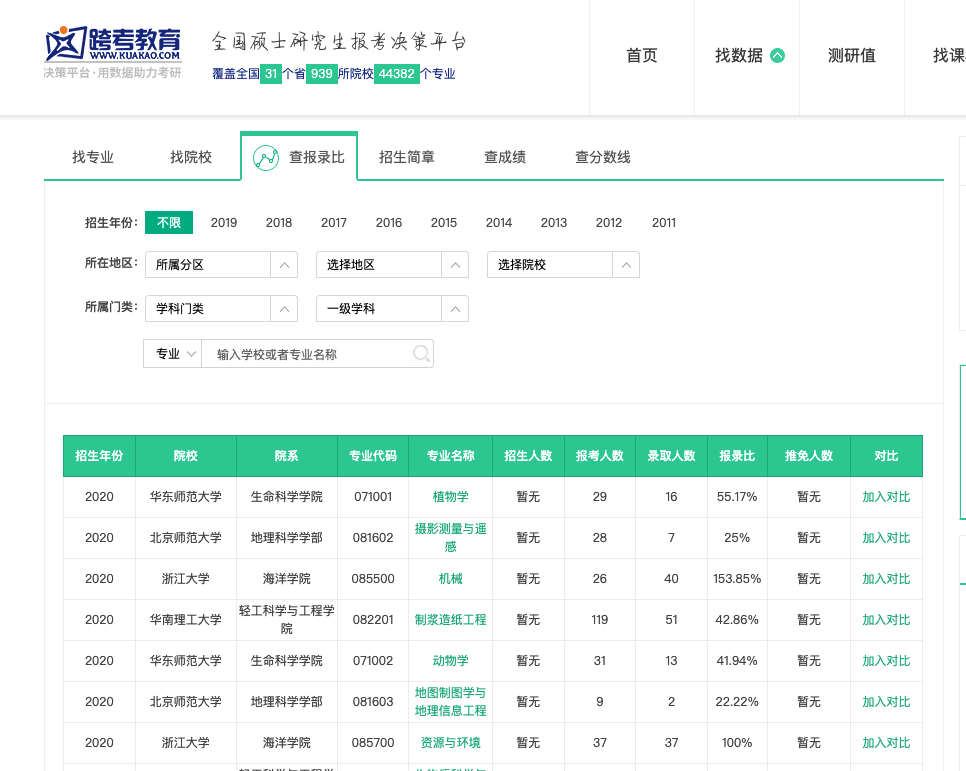This screenshot has height=771, width=966.
Task: Select the 不限 year filter
Action: 169,222
